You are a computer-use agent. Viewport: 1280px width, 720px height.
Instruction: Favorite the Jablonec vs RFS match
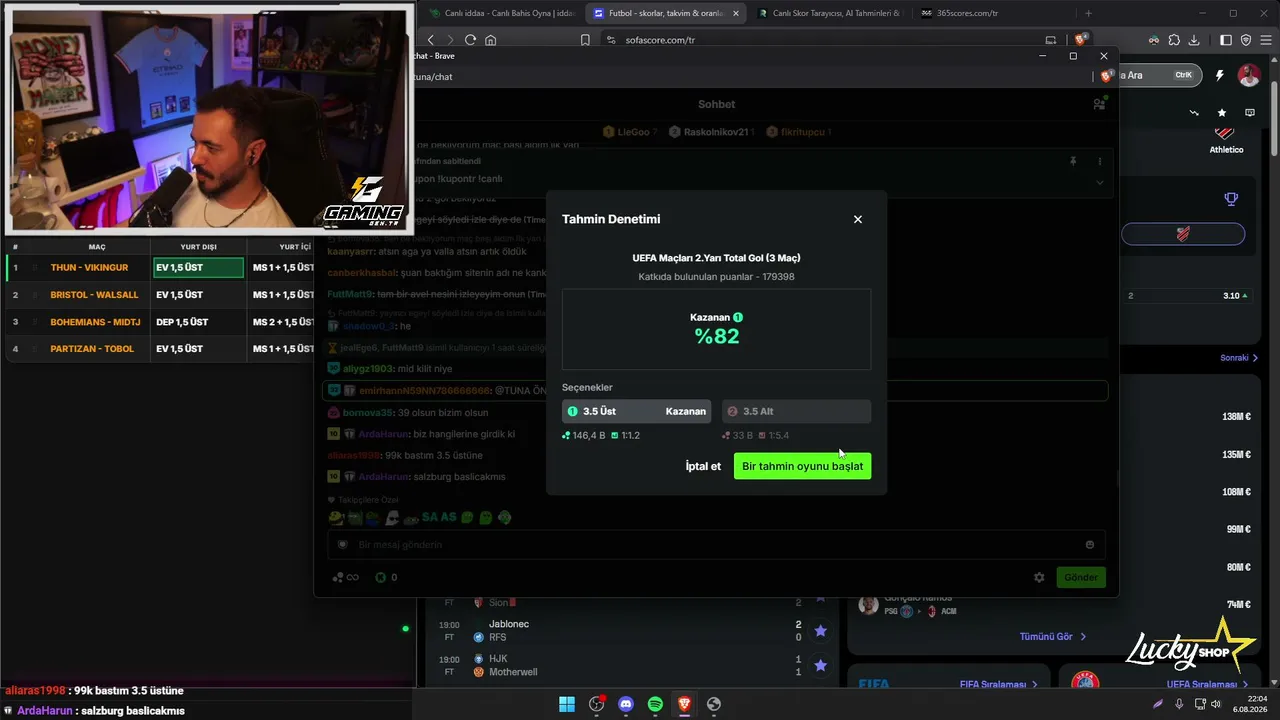(x=820, y=631)
